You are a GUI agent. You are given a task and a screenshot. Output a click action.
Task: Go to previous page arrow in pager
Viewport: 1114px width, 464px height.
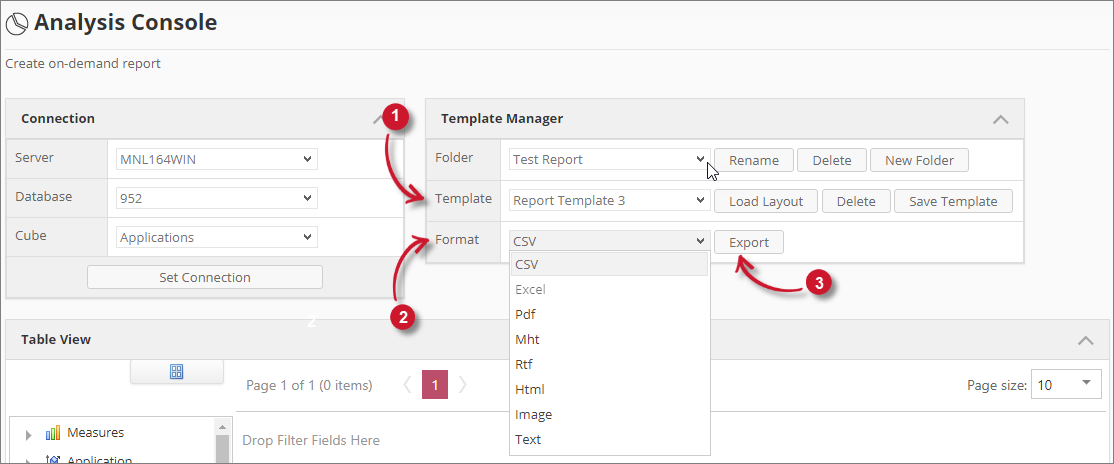coord(407,385)
